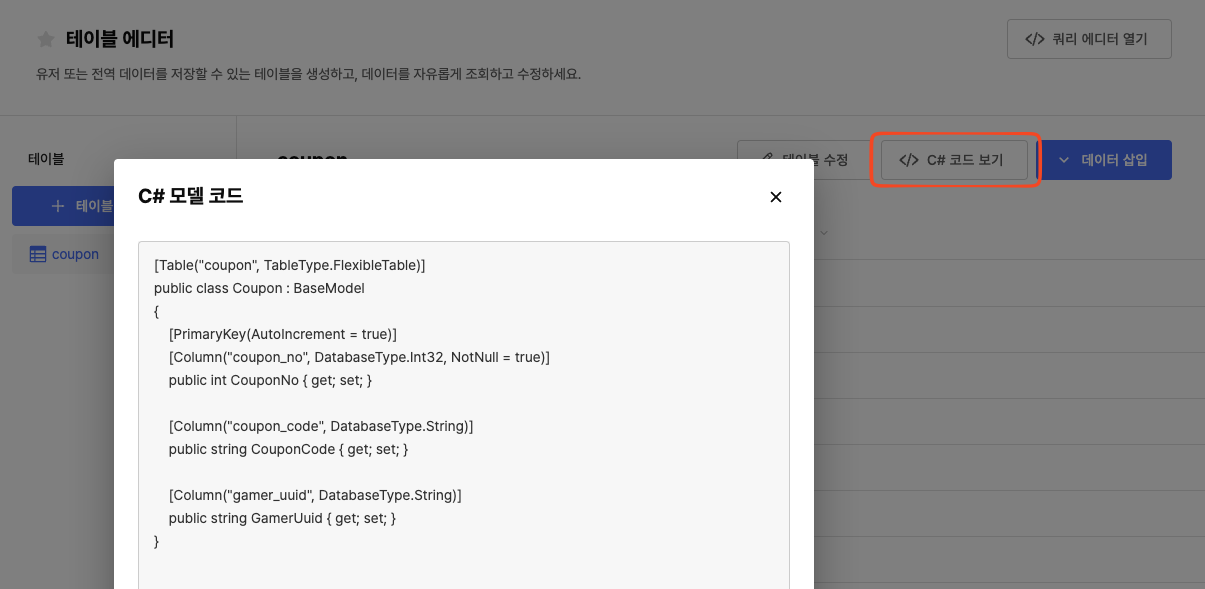Open the 쿼리 에디터 열기 query editor
Screen dimensions: 1205x589
click(x=1089, y=39)
